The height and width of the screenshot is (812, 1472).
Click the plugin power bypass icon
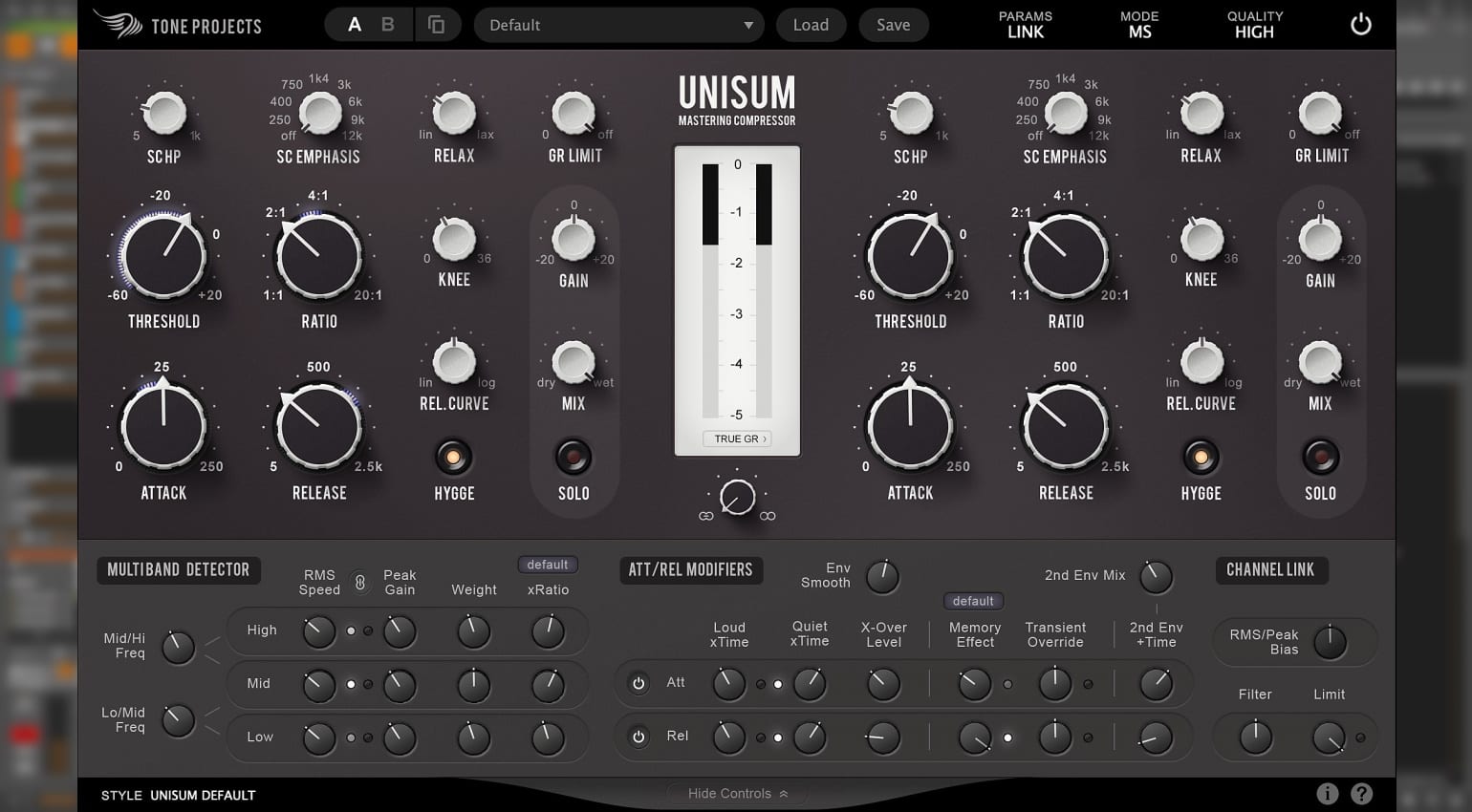[x=1360, y=25]
